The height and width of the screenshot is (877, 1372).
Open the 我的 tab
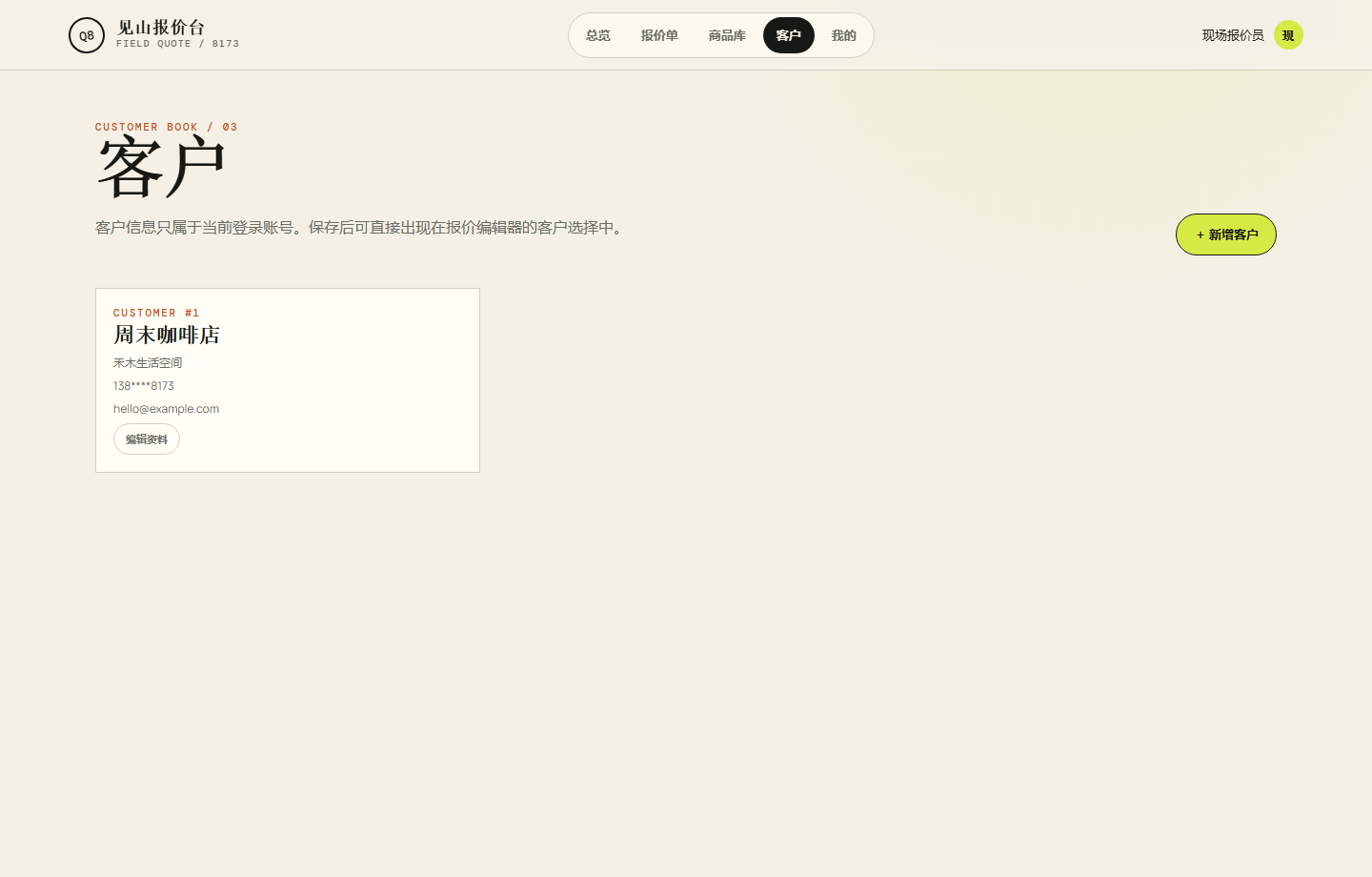tap(844, 35)
